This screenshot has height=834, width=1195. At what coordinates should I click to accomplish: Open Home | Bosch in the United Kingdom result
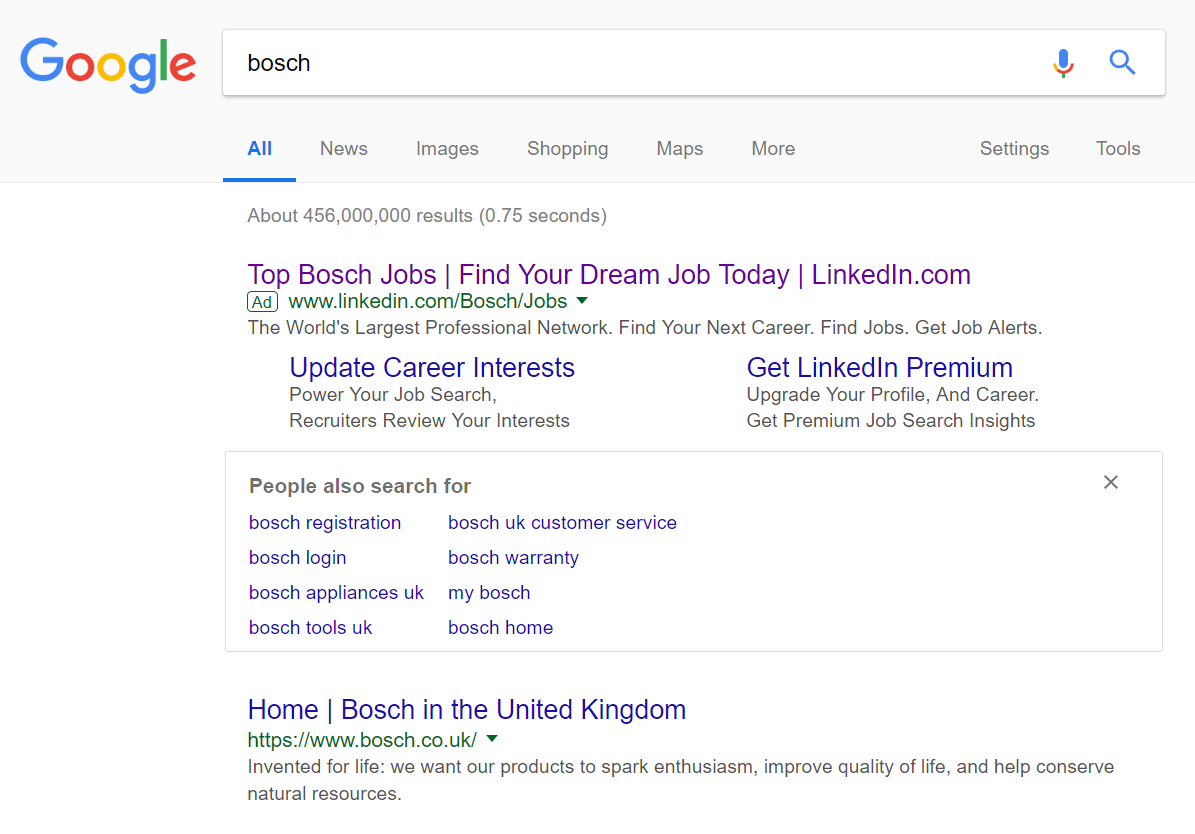[466, 710]
